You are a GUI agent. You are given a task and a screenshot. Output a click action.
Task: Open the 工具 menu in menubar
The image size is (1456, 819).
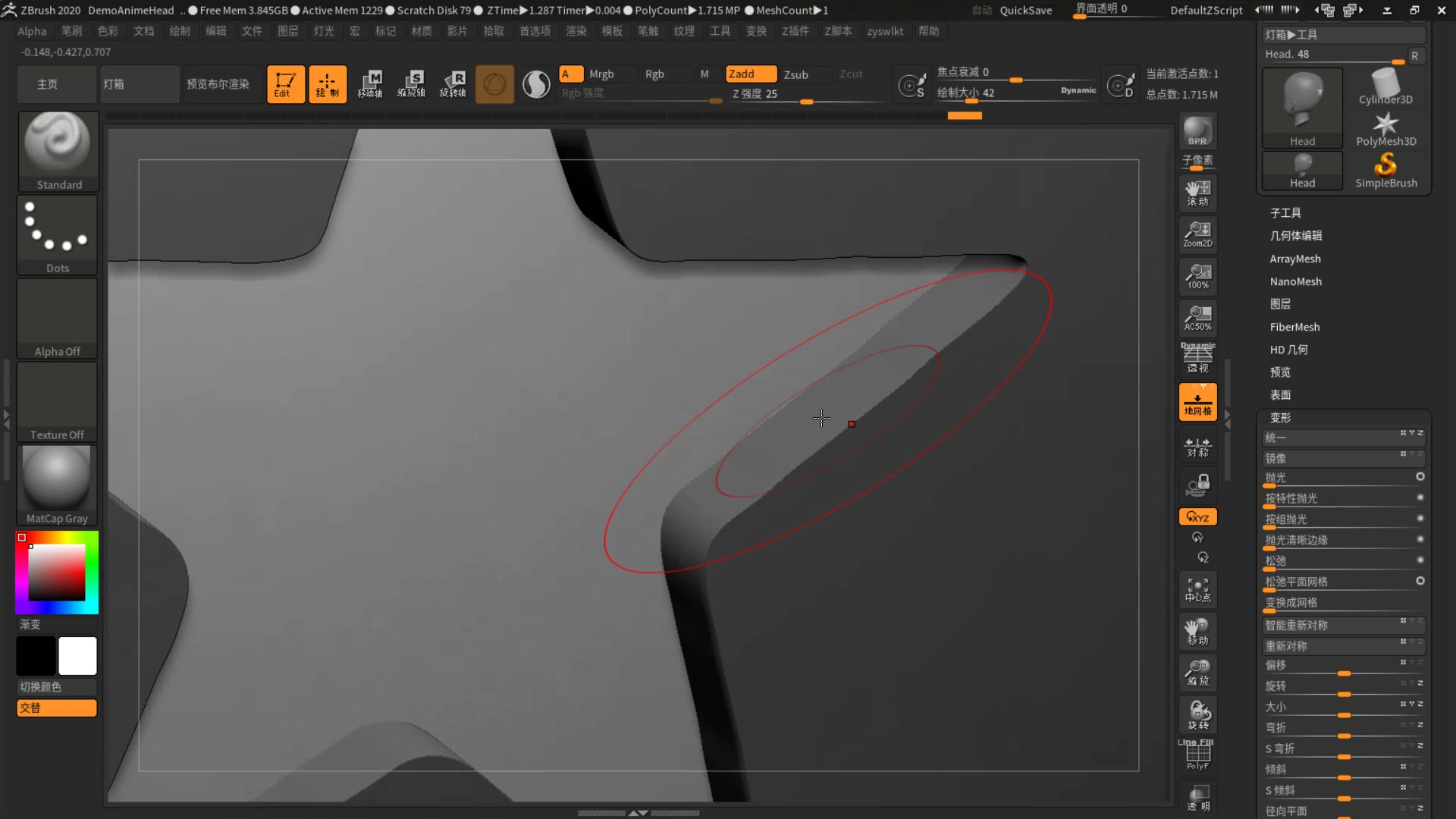tap(719, 31)
